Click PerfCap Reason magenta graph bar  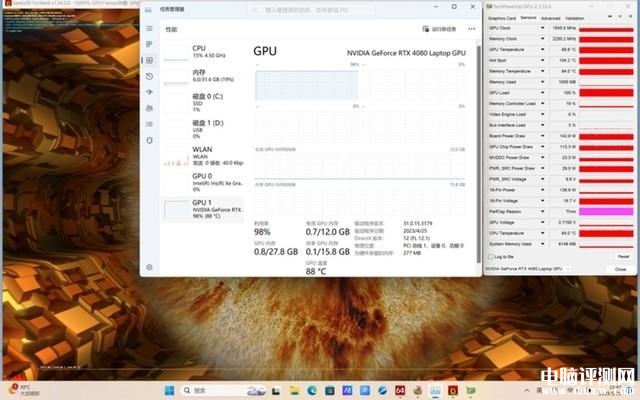(x=606, y=211)
